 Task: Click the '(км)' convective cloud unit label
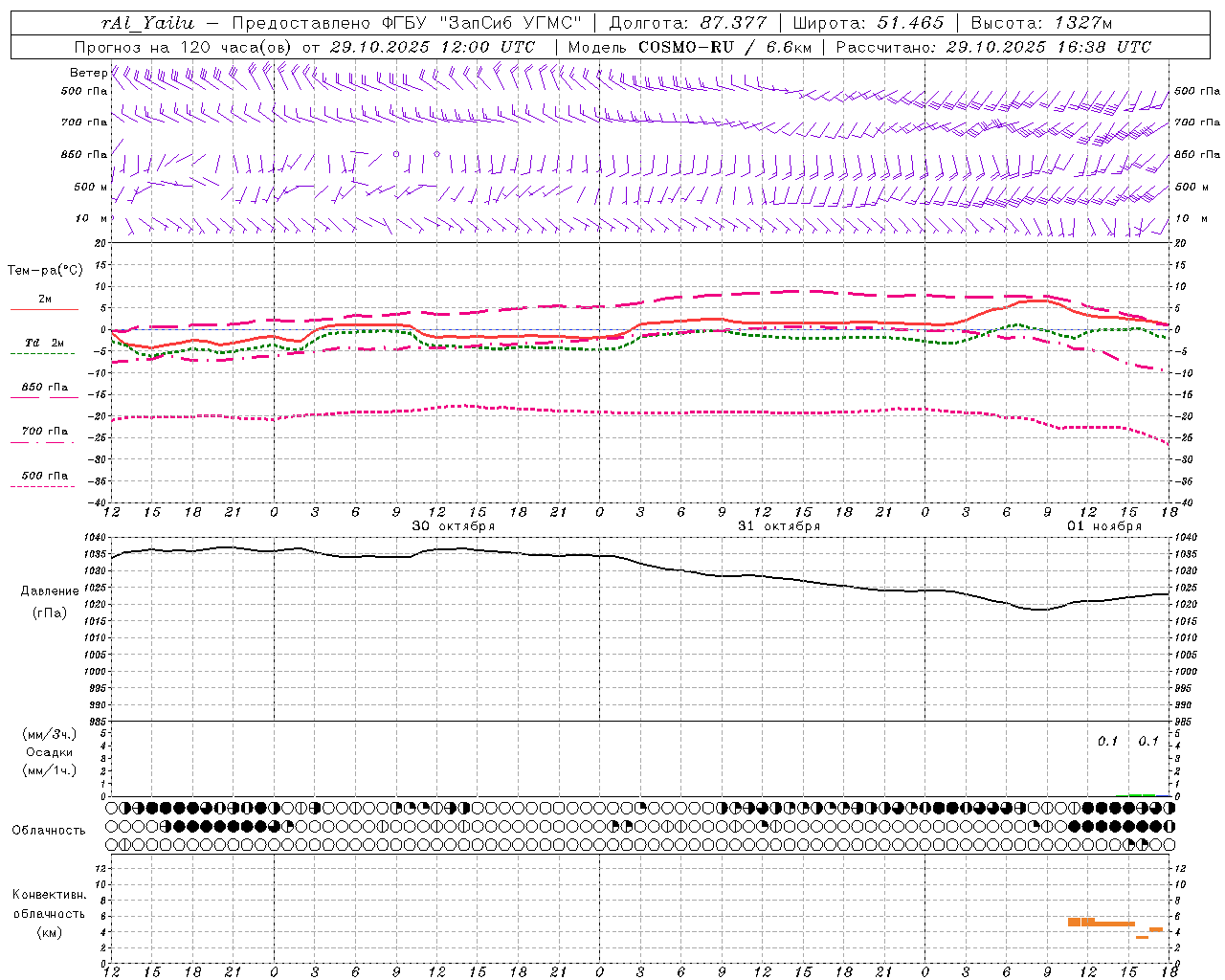[49, 933]
